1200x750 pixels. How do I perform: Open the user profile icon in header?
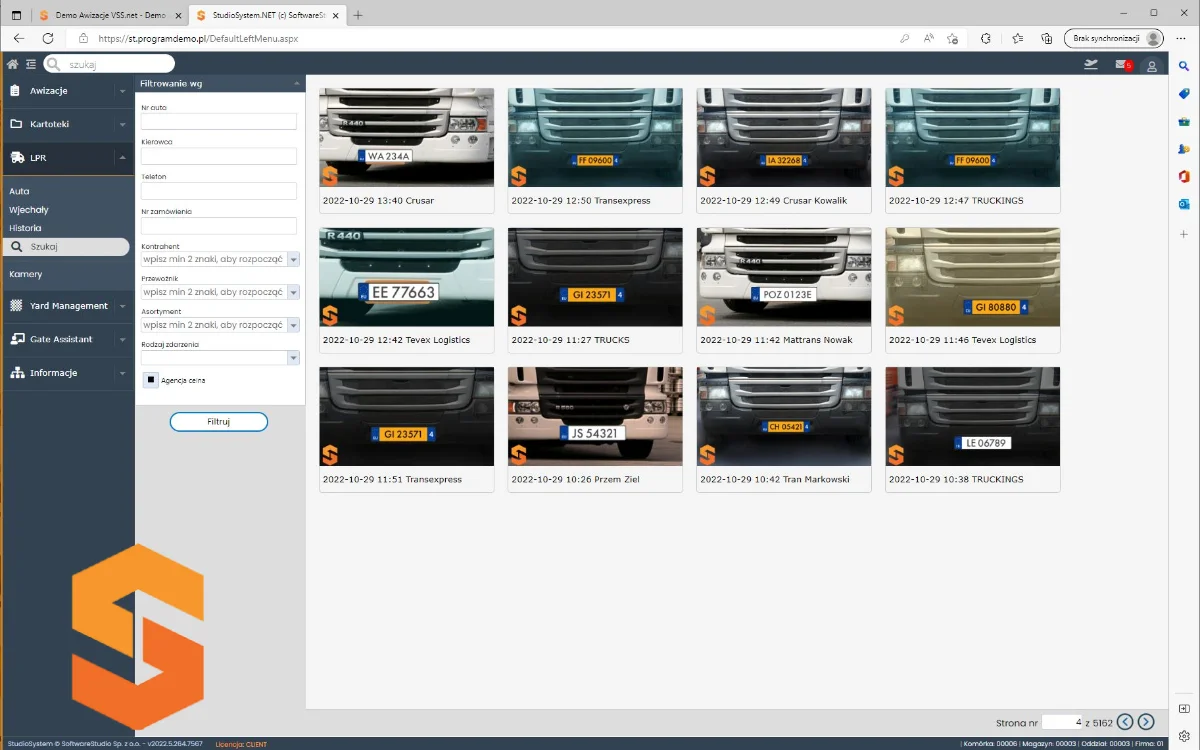1152,66
